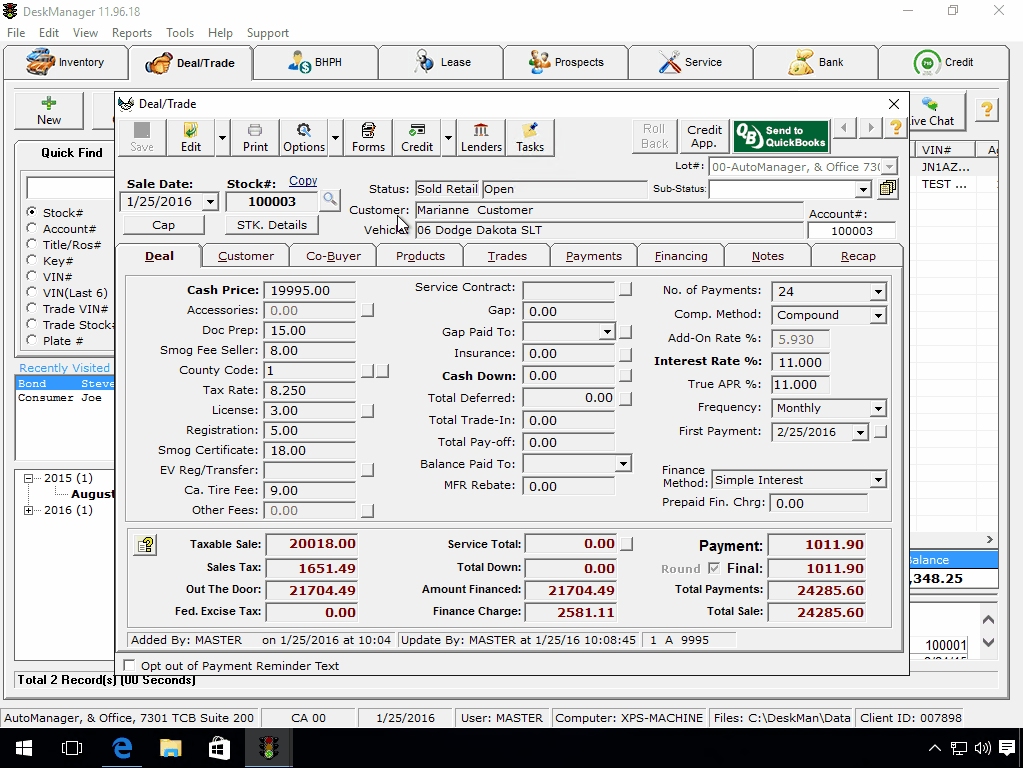Enable Opt out of Payment Reminder Text

click(129, 664)
